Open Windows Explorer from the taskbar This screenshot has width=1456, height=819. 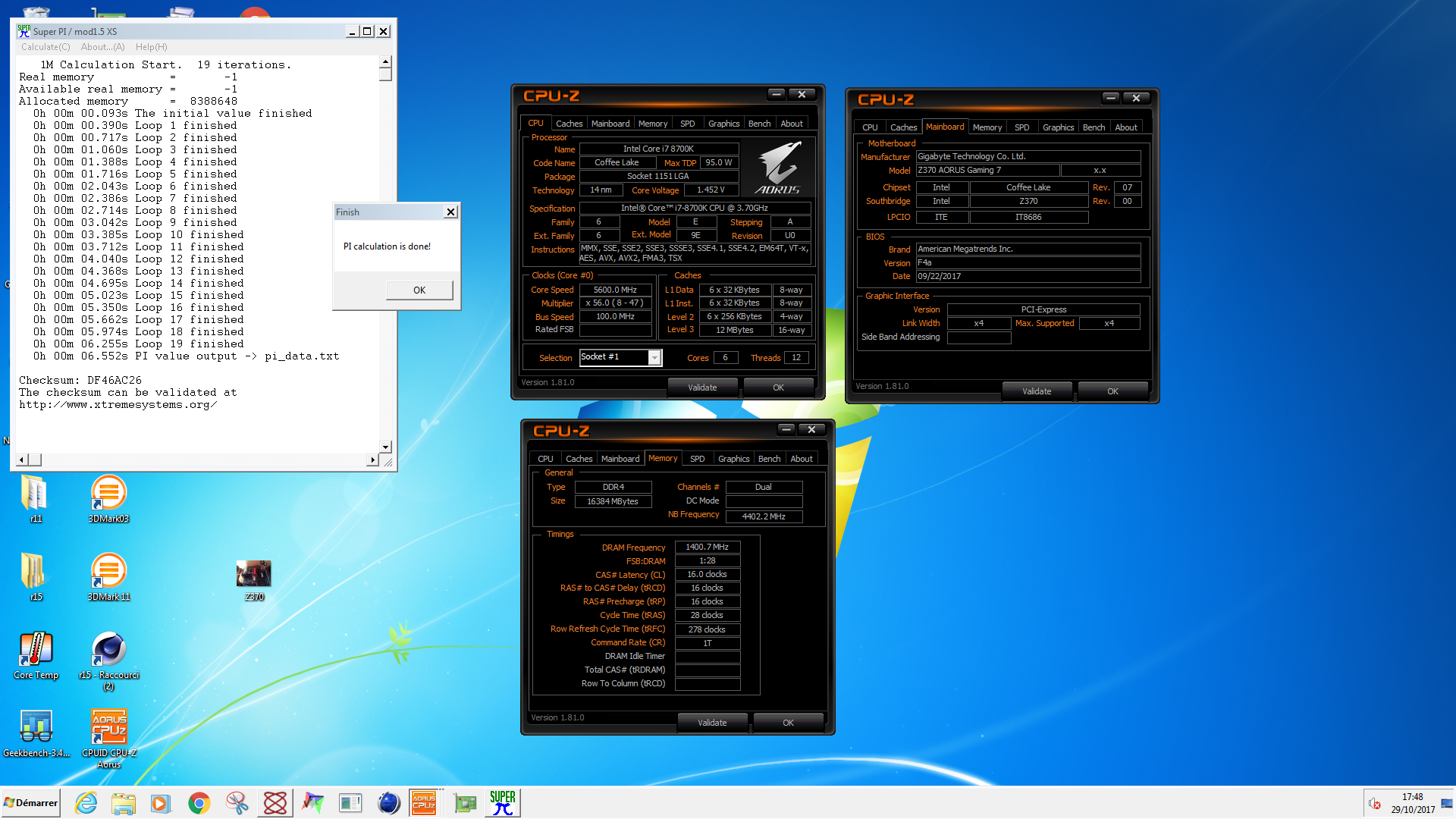pos(123,803)
